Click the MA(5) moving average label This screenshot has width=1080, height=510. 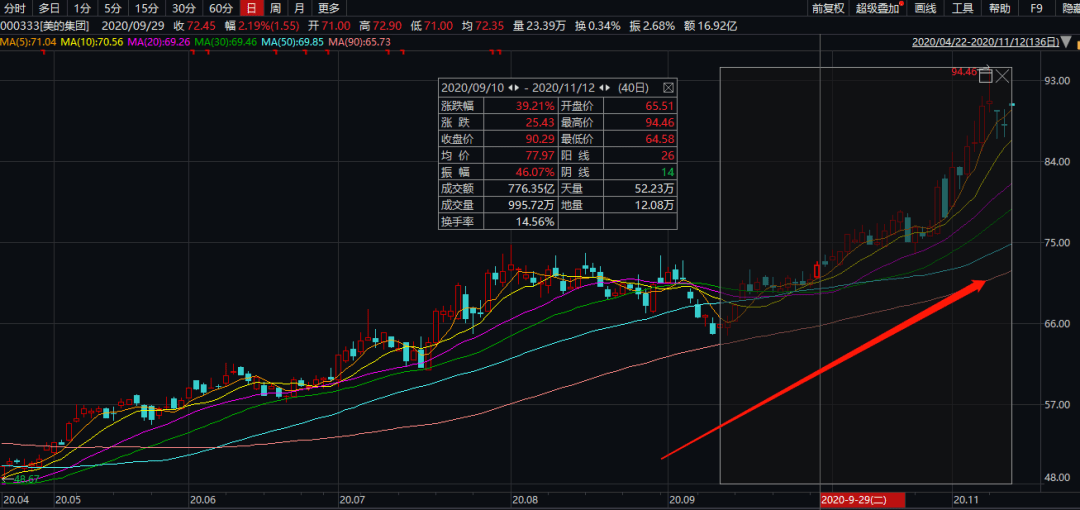coord(28,42)
